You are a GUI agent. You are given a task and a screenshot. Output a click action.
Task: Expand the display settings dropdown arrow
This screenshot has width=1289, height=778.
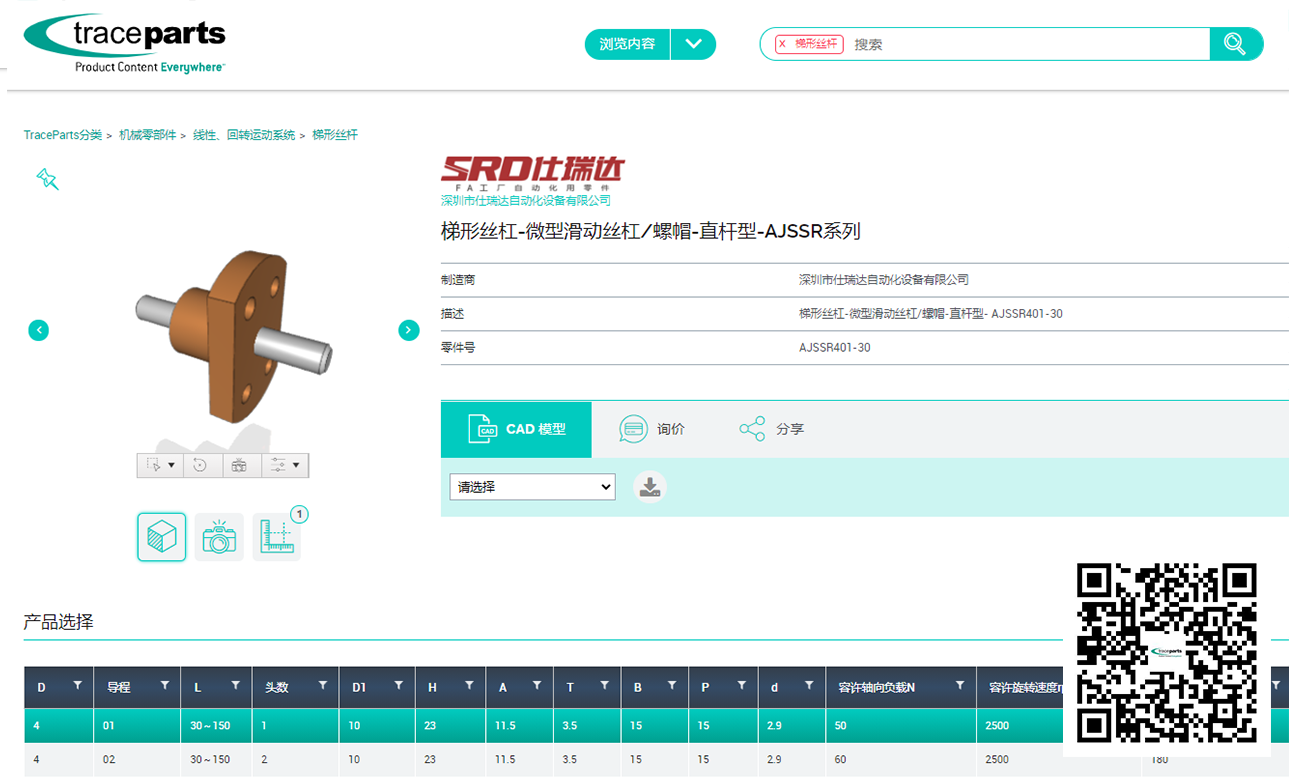coord(297,465)
